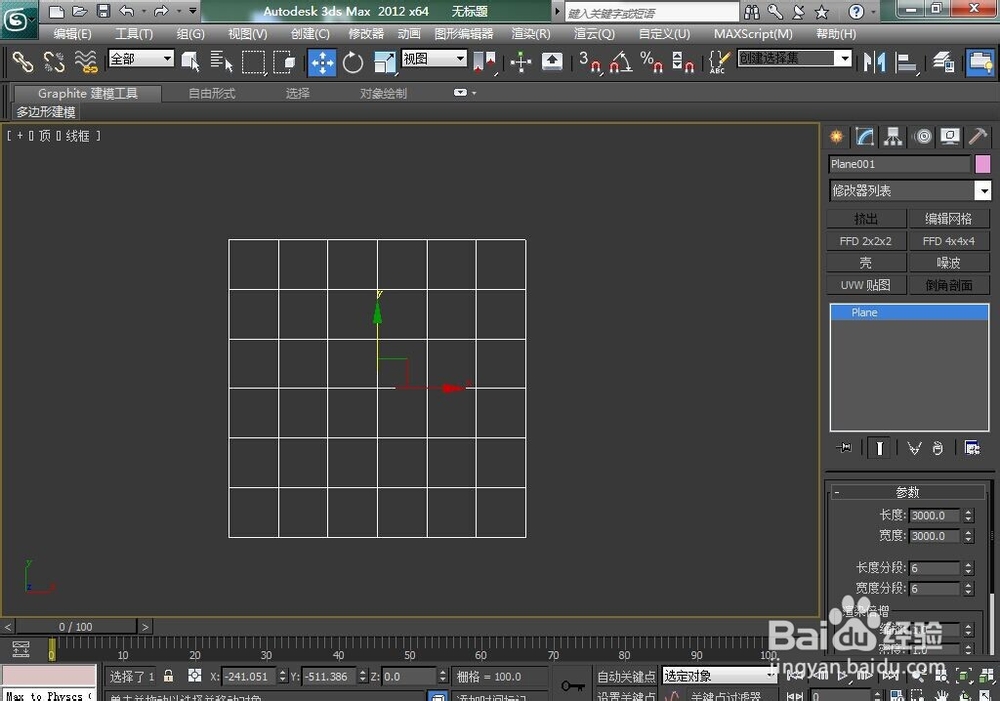Image resolution: width=1000 pixels, height=701 pixels.
Task: Open reference coordinate system dropdown 视图
Action: (x=434, y=59)
